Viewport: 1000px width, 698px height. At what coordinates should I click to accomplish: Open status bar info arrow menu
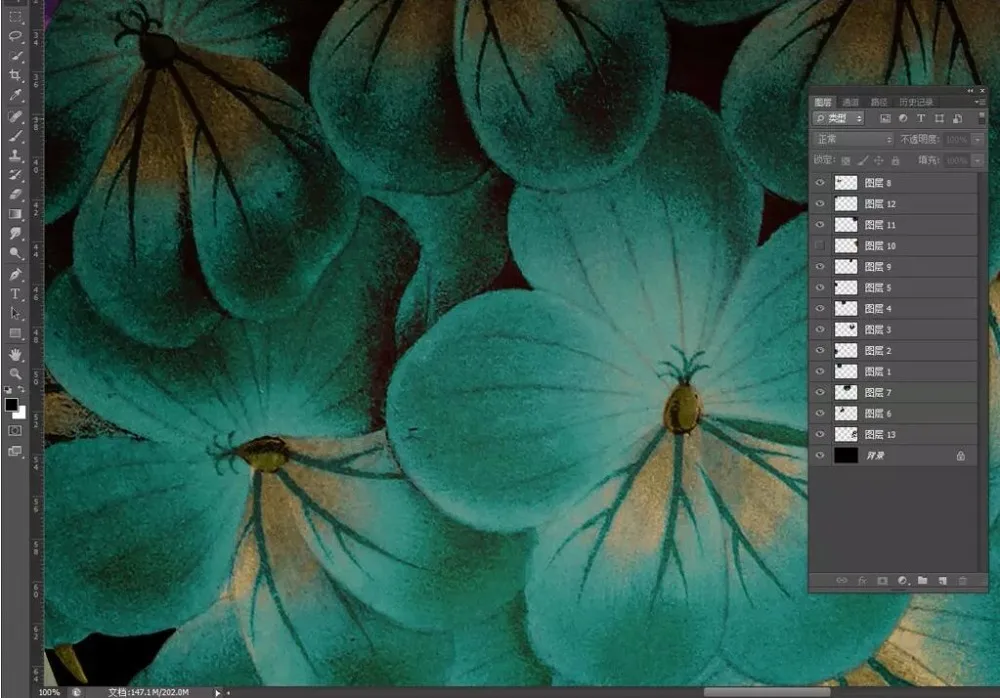[x=217, y=692]
